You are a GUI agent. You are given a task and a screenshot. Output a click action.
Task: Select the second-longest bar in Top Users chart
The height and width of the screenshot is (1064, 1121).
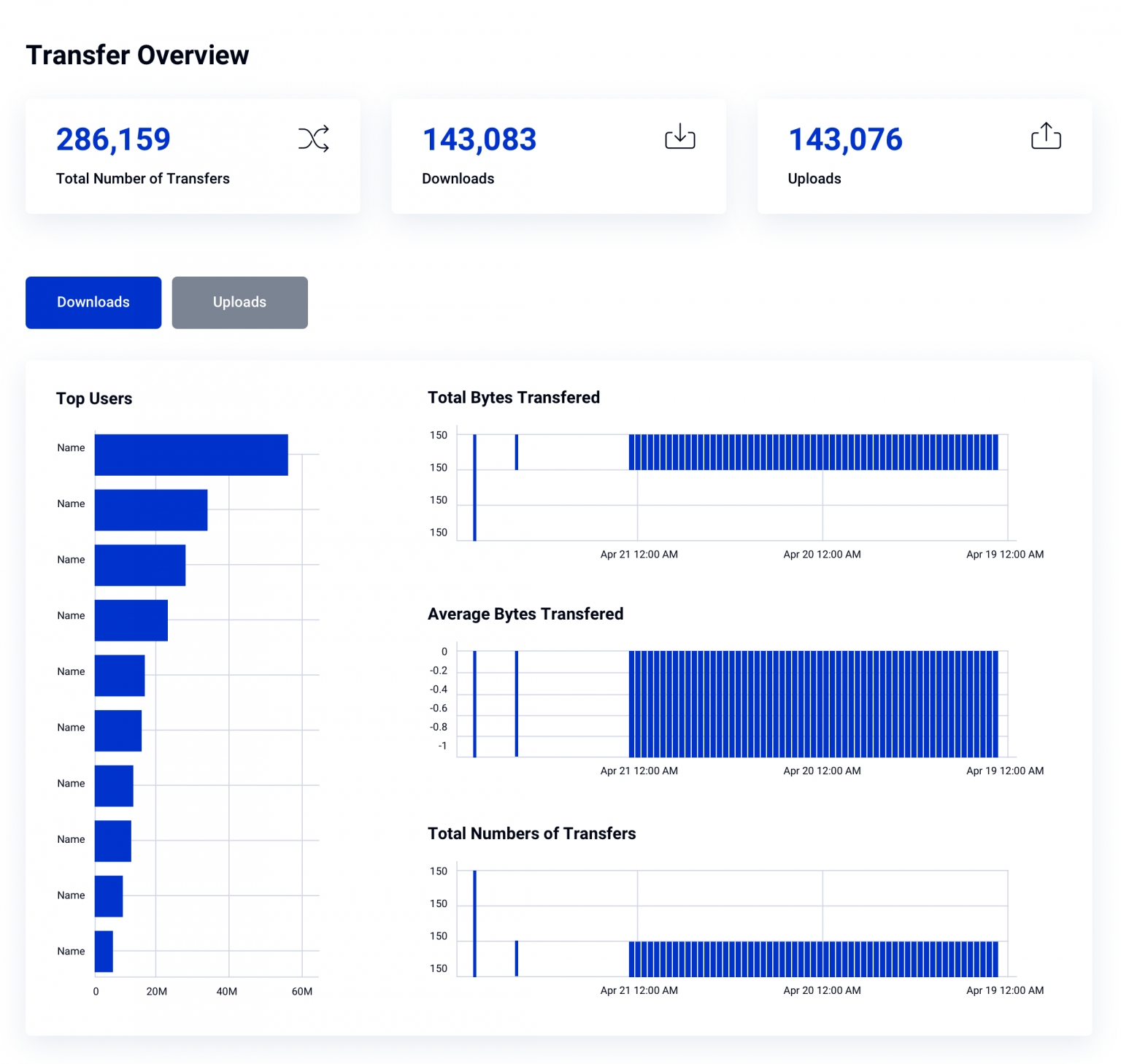click(151, 510)
